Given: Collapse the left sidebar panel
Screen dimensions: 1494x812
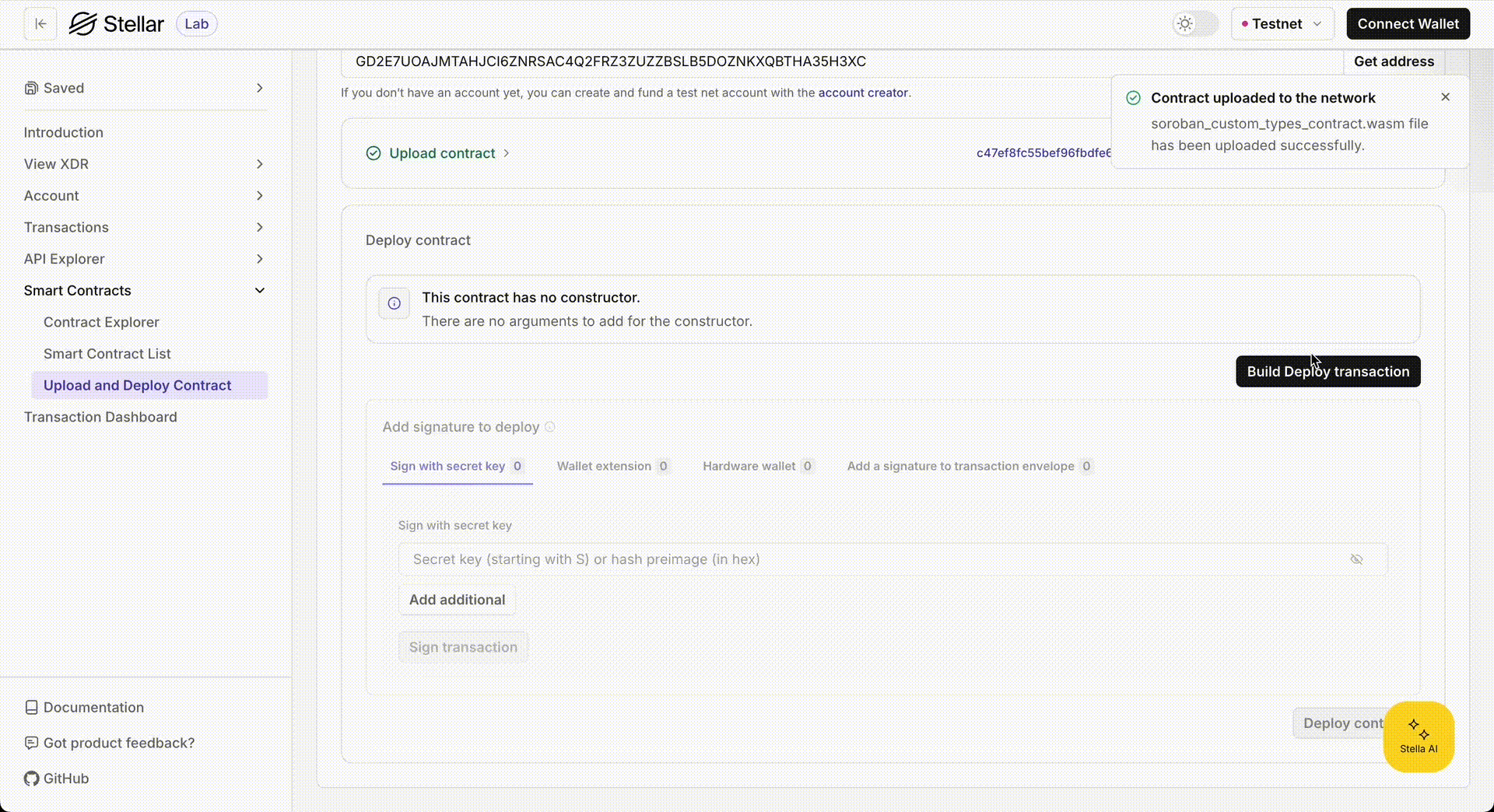Looking at the screenshot, I should tap(40, 23).
